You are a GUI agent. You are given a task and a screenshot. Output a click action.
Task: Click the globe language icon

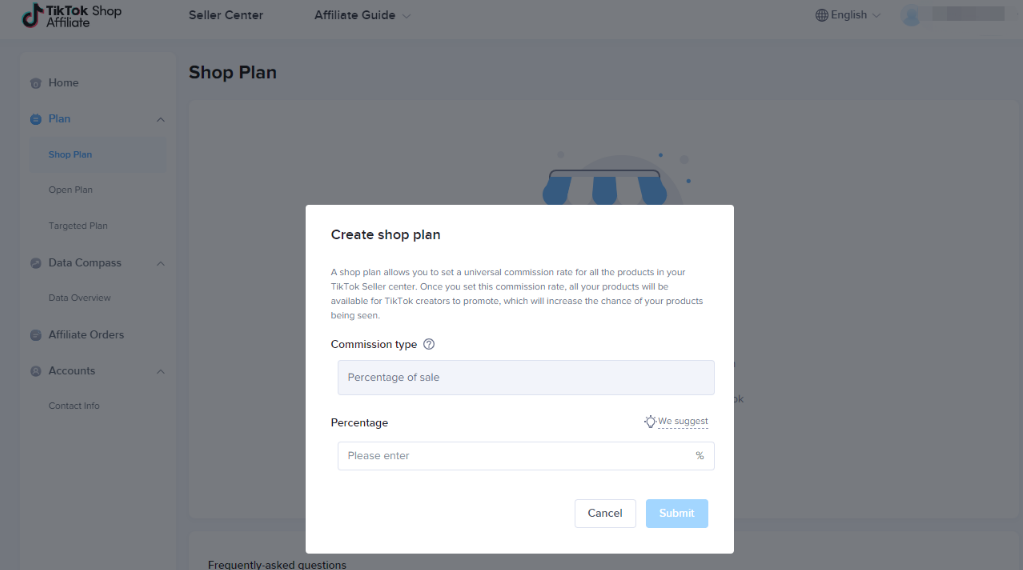pyautogui.click(x=822, y=15)
